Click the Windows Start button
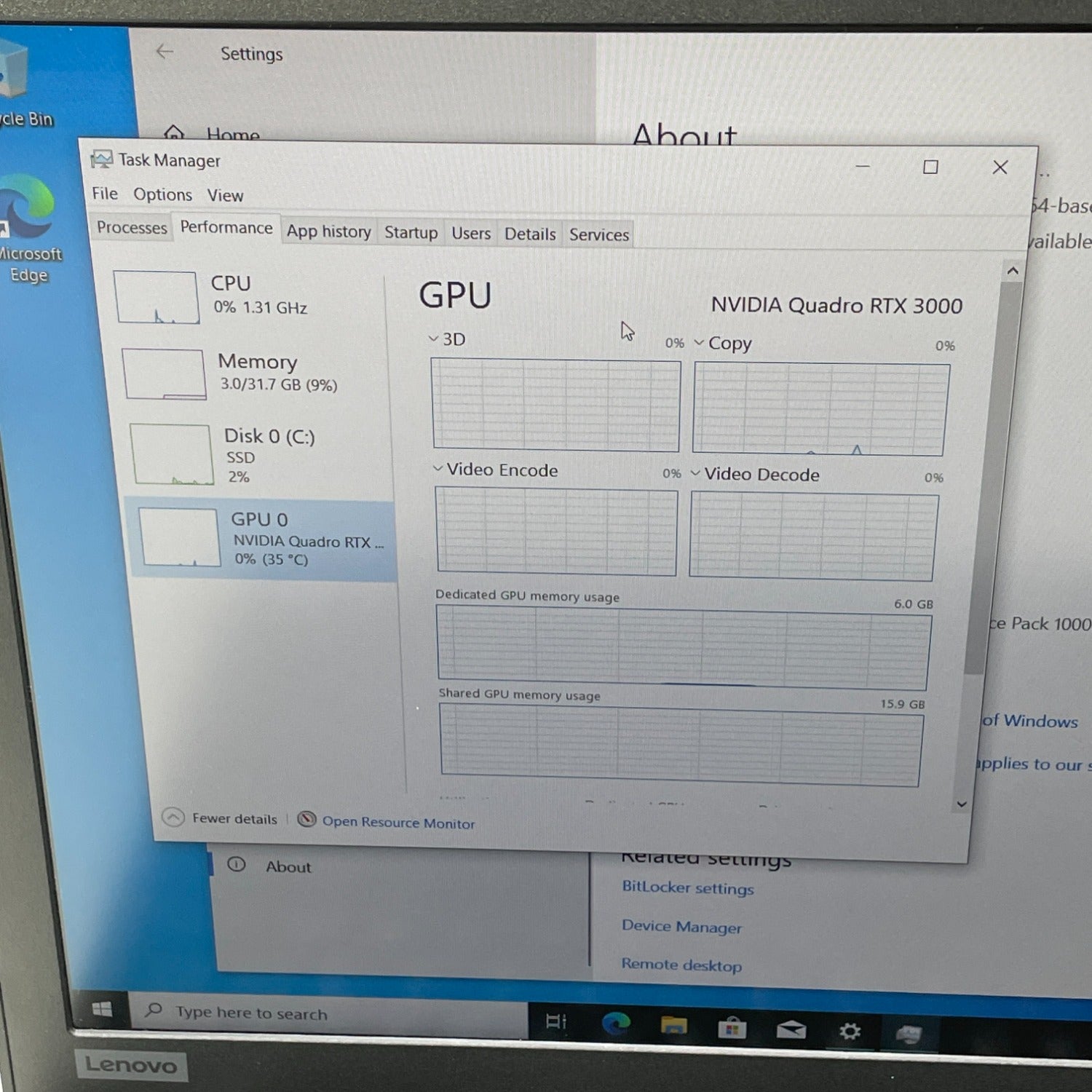 (x=103, y=1008)
